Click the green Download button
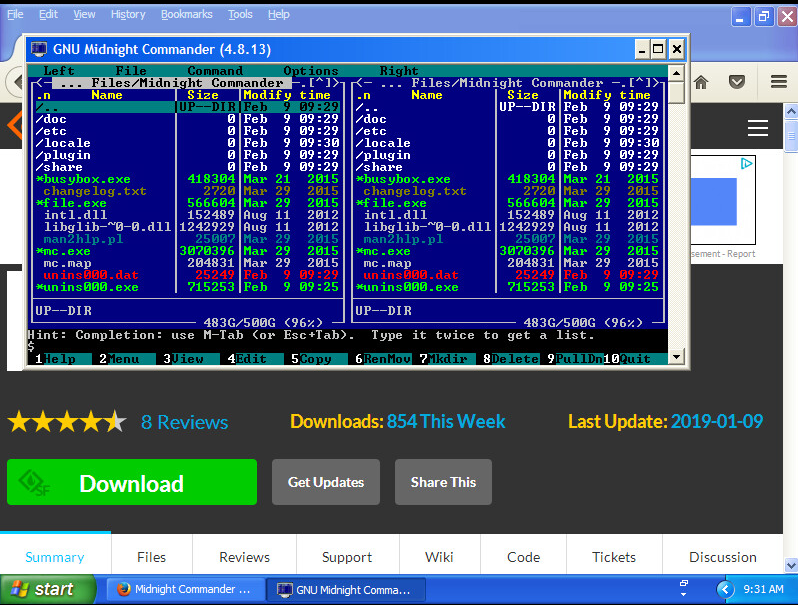The width and height of the screenshot is (798, 605). tap(131, 483)
